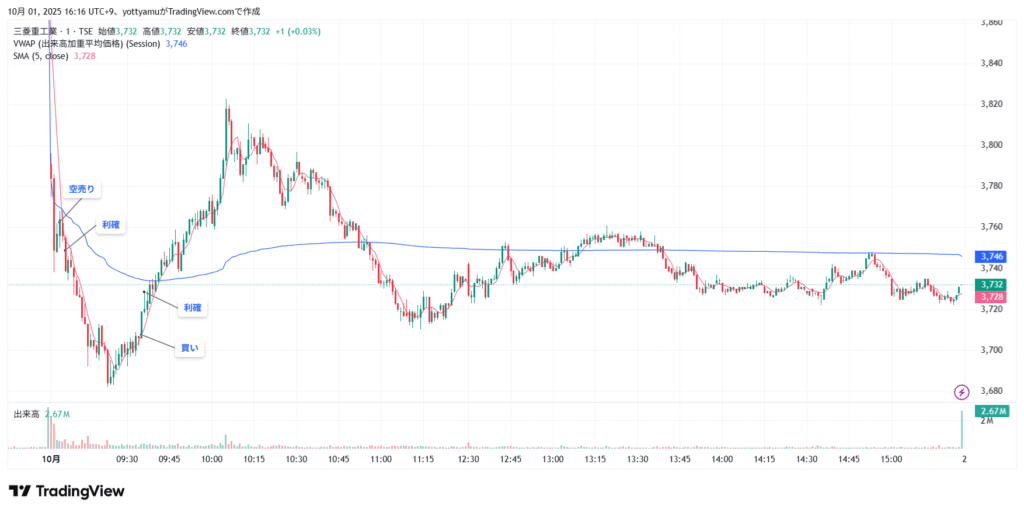This screenshot has height=513, width=1024.
Task: Click the 15:00 label on time axis
Action: (891, 459)
